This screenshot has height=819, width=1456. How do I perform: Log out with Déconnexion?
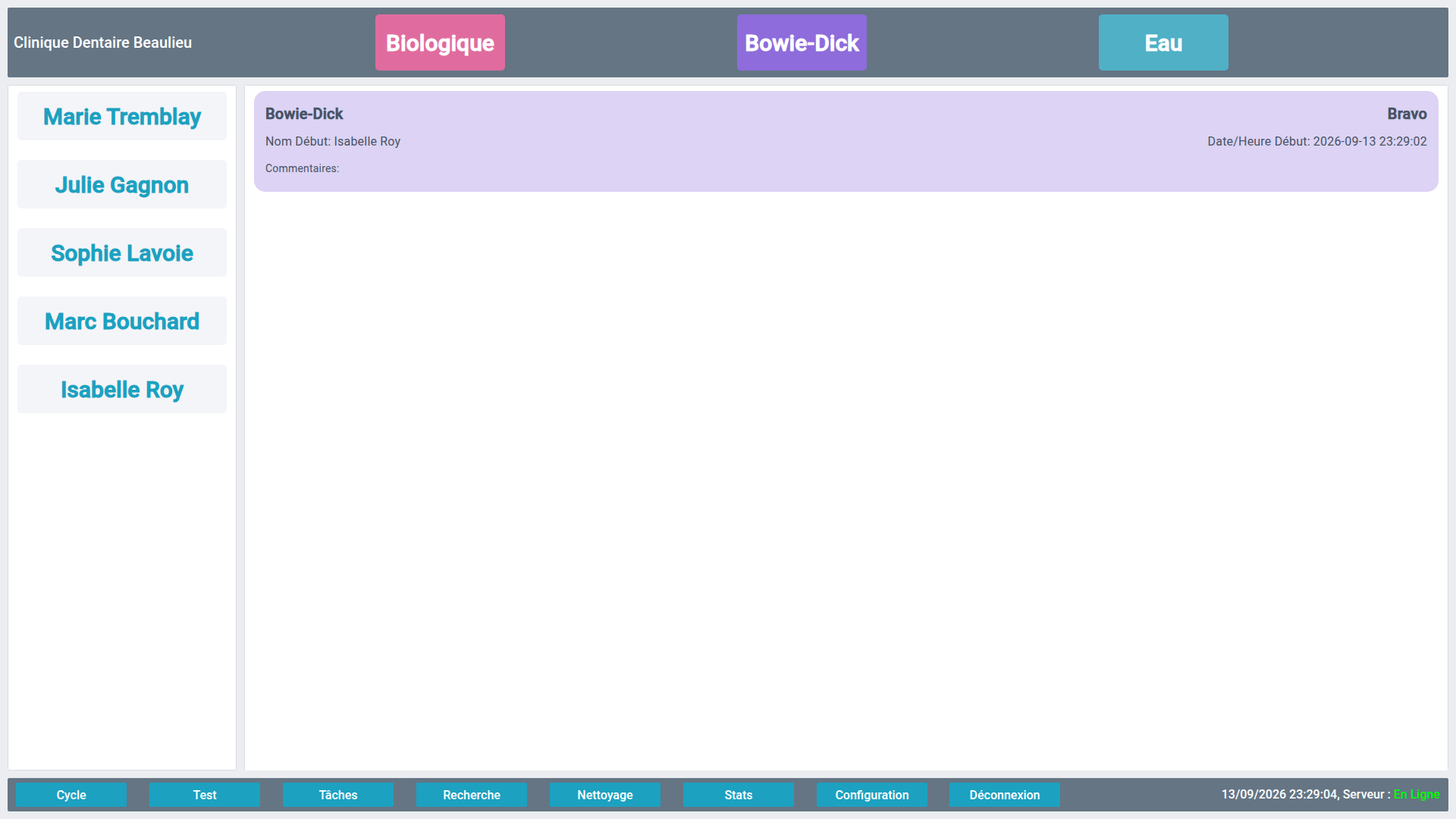(1005, 795)
